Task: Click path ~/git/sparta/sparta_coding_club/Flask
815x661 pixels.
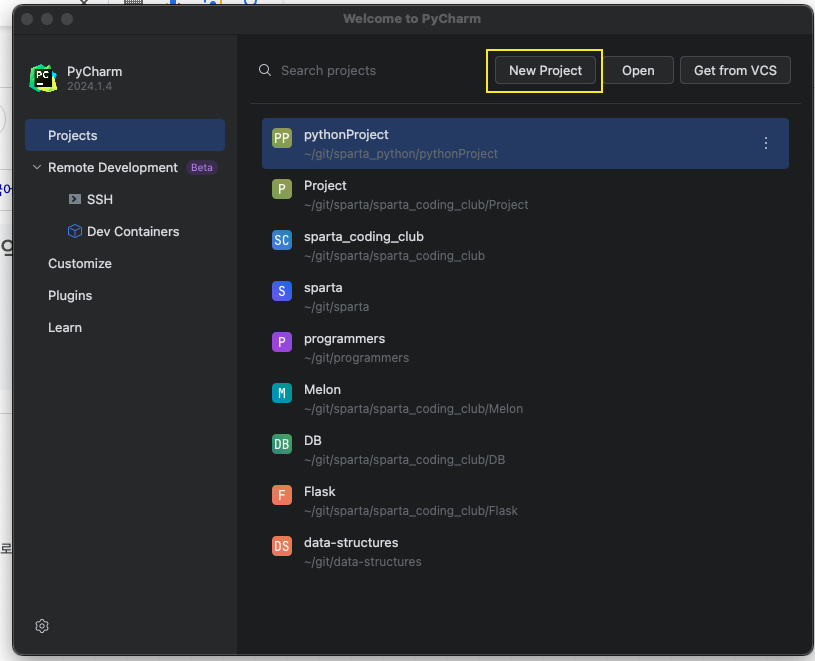Action: [411, 511]
